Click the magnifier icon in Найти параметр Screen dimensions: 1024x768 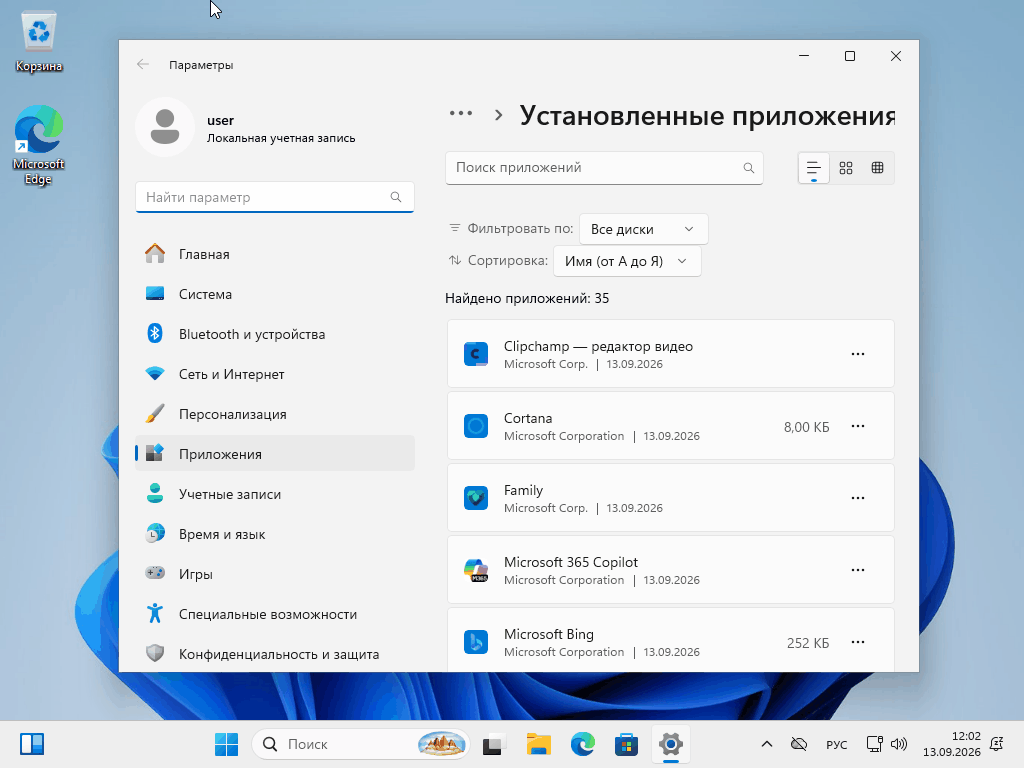[396, 197]
